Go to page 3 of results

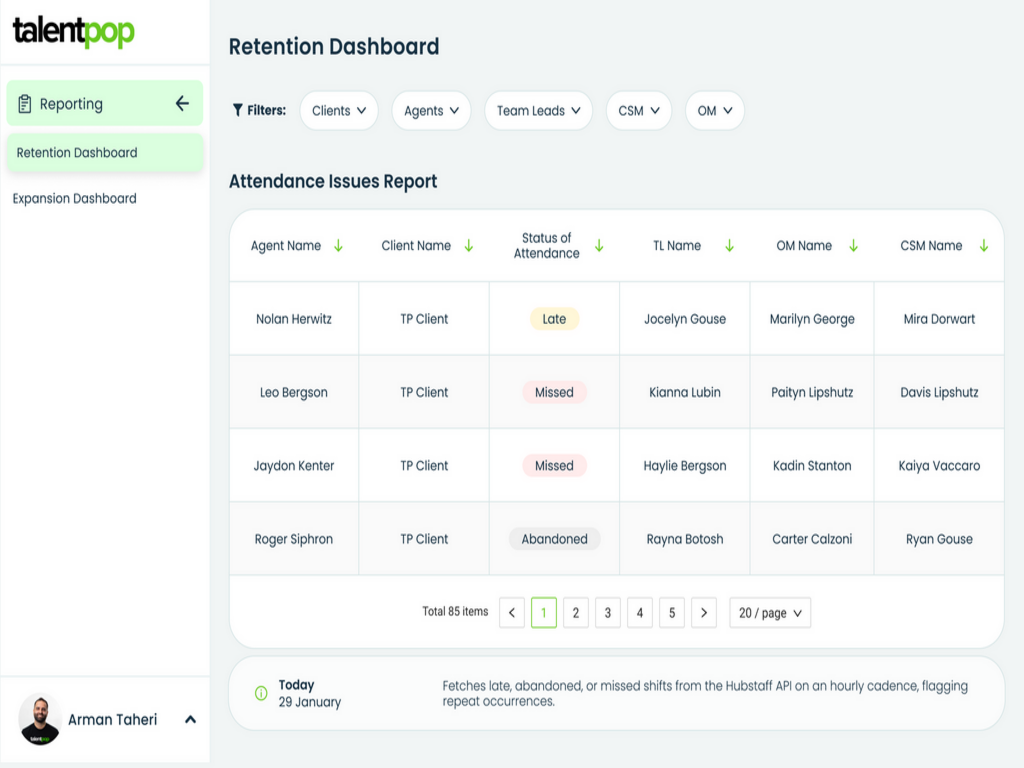pyautogui.click(x=607, y=612)
